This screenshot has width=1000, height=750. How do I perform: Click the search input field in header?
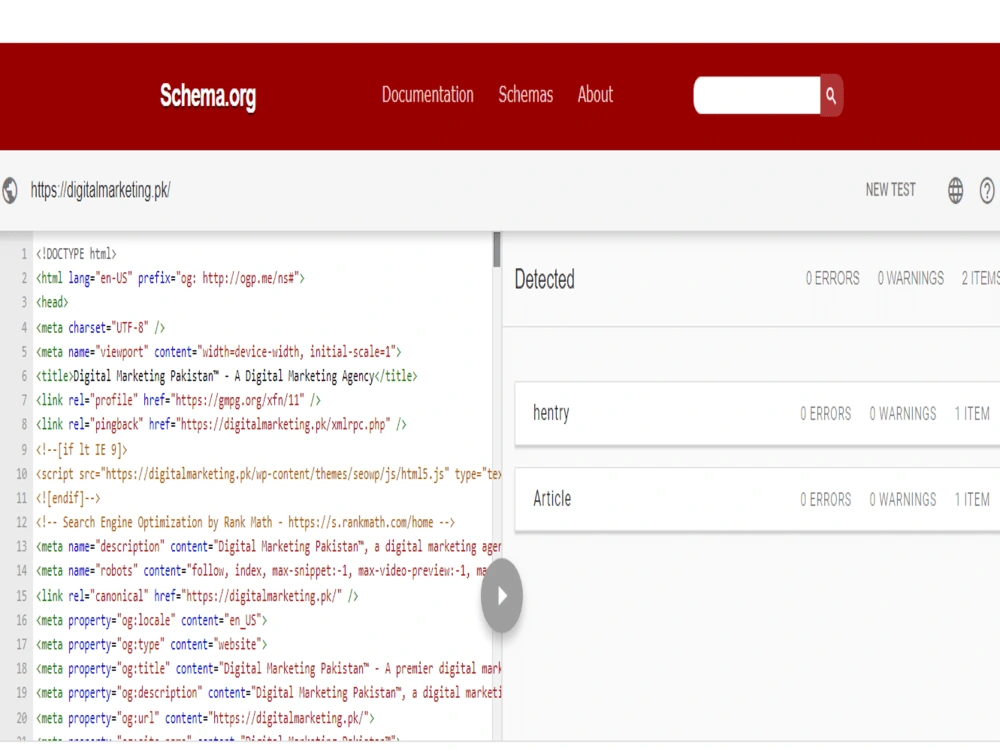[756, 95]
